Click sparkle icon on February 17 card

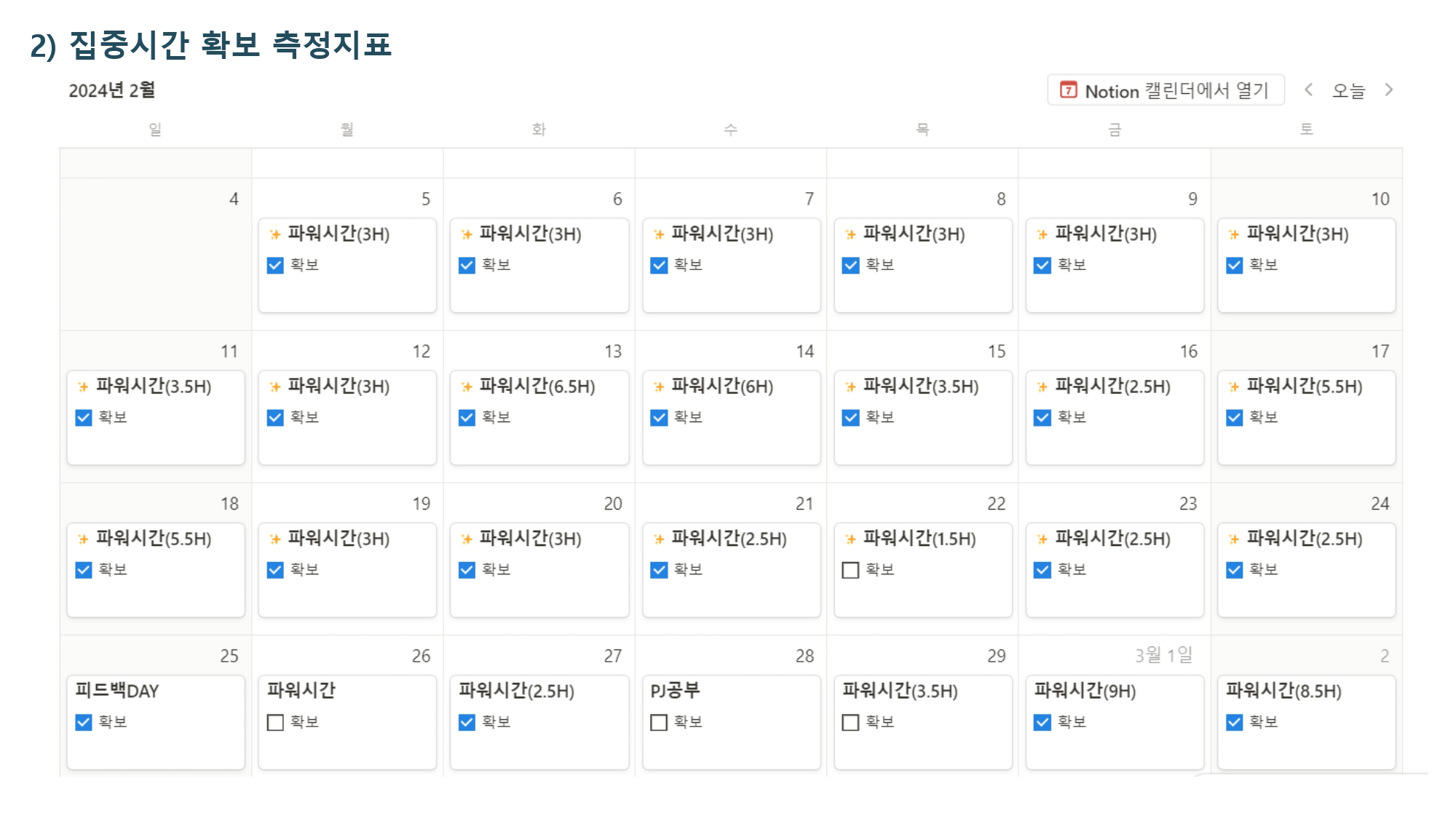point(1234,387)
